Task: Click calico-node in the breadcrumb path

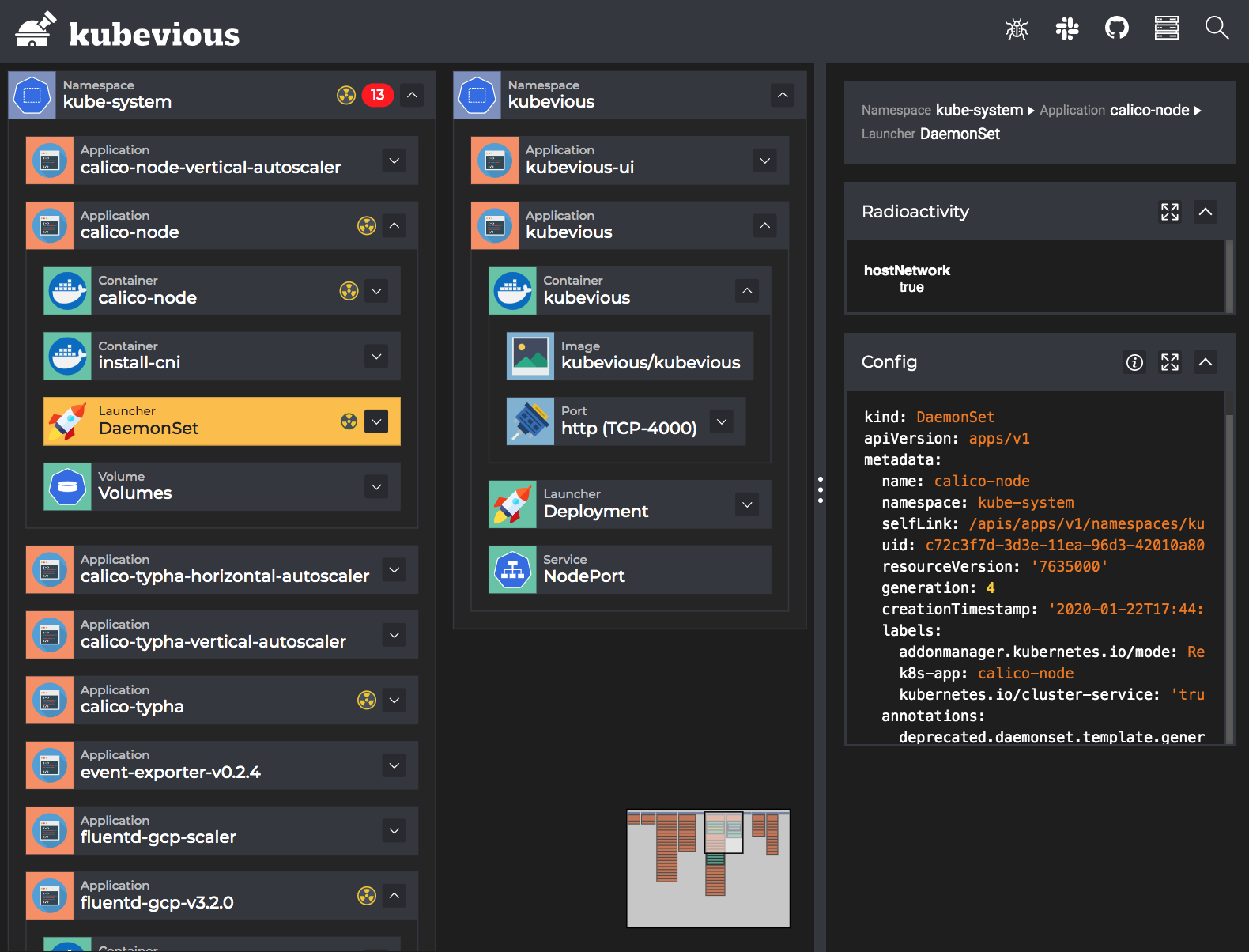Action: [1149, 111]
